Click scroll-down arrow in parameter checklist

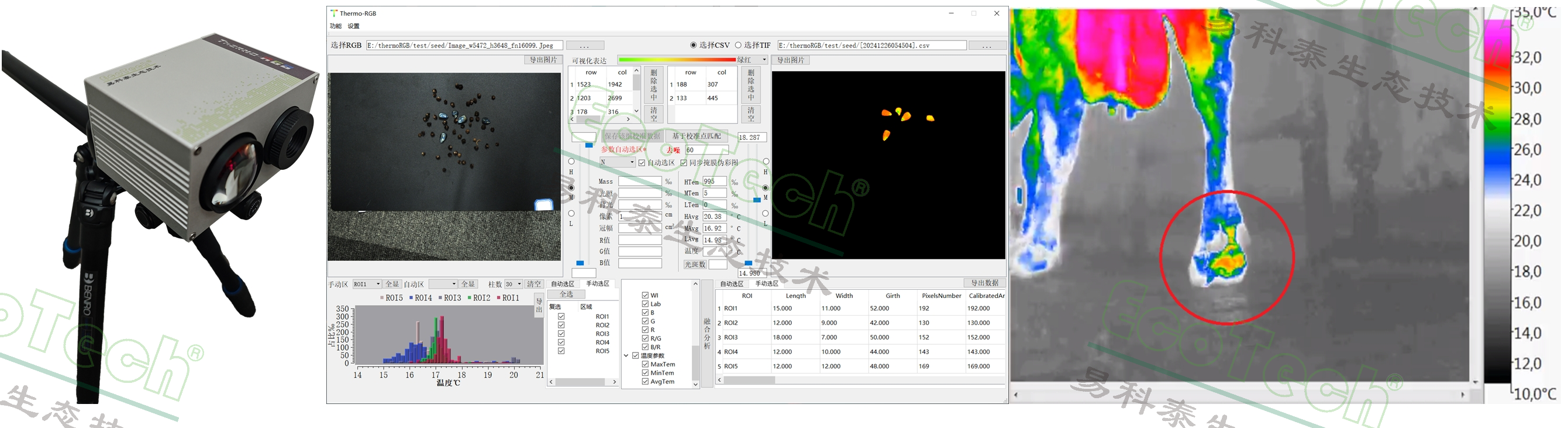[695, 384]
